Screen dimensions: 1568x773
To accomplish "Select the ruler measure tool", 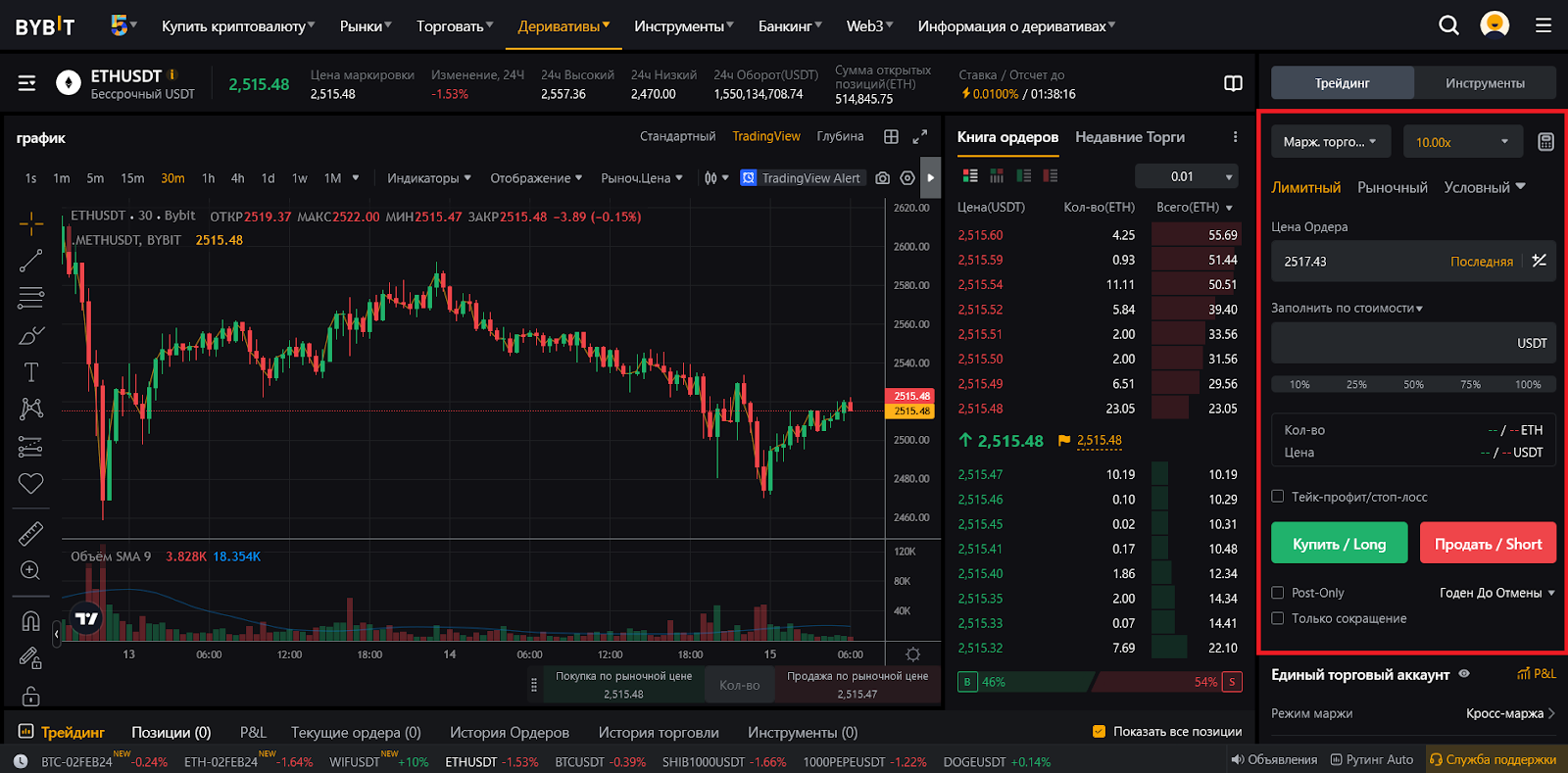I will coord(30,533).
